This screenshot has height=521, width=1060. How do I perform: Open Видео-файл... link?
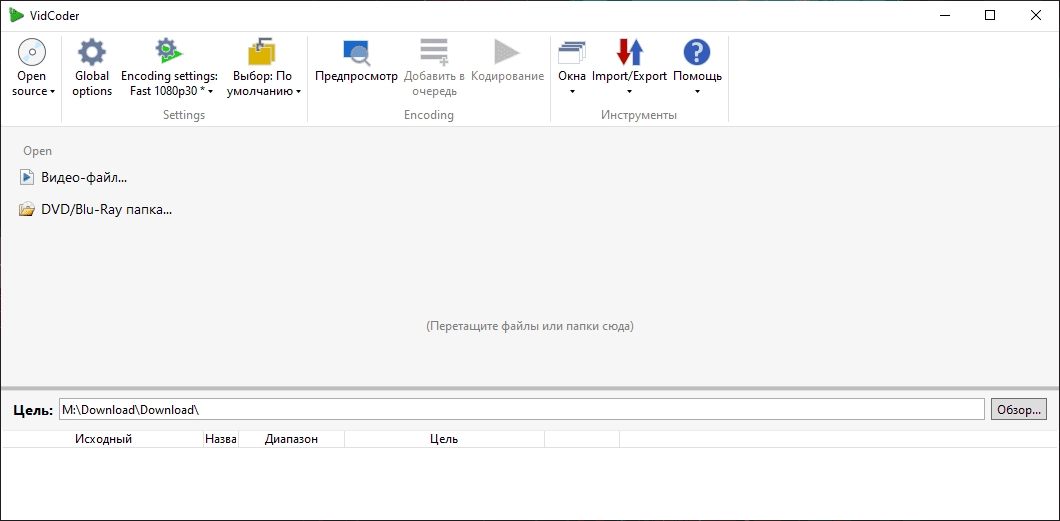click(85, 178)
